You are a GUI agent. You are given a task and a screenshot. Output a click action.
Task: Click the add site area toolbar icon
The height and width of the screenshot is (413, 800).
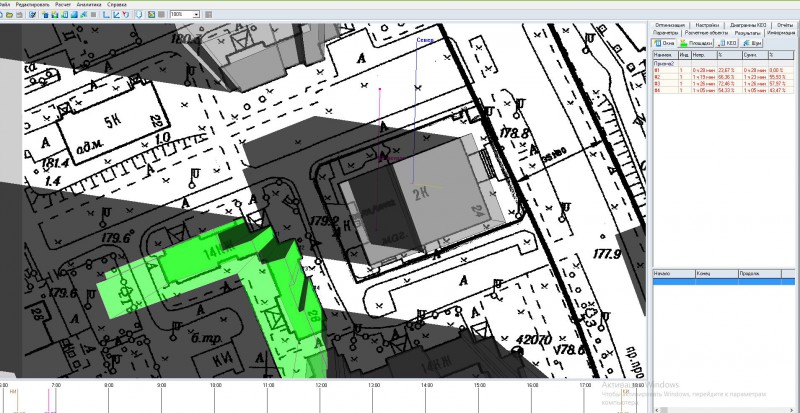[55, 14]
